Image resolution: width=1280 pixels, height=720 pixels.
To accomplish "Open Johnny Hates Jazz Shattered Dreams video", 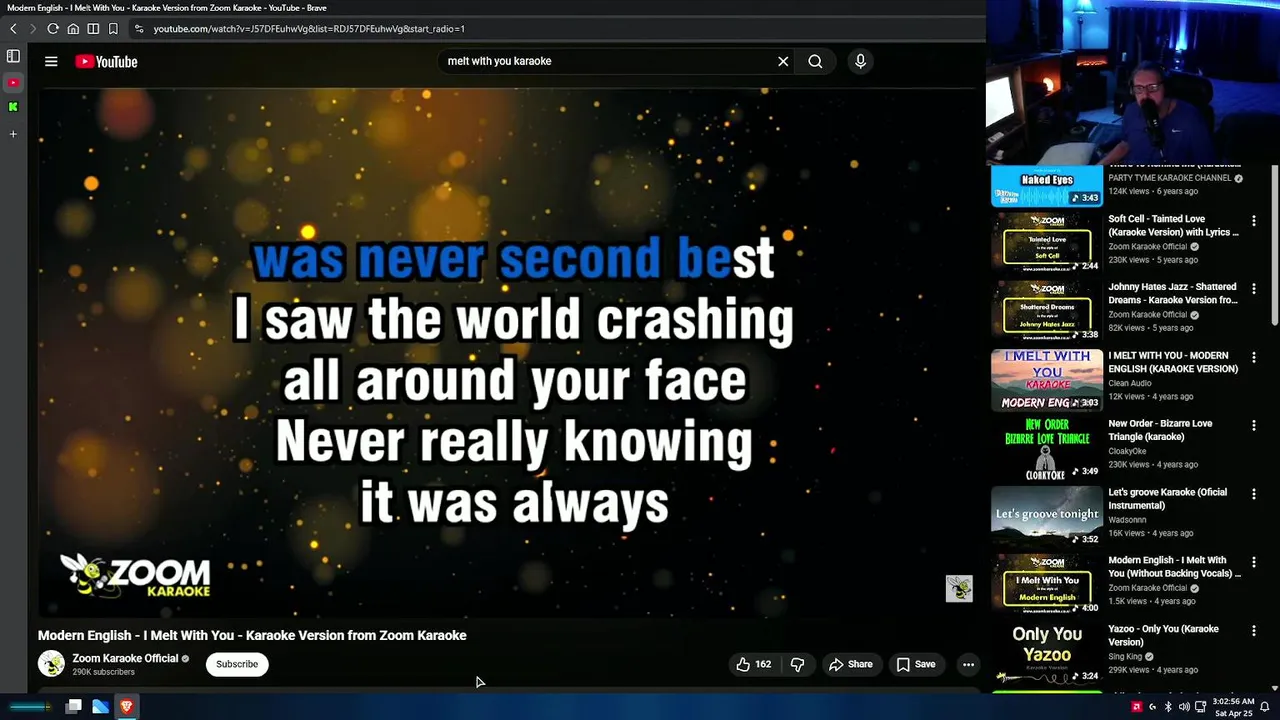I will [x=1173, y=293].
